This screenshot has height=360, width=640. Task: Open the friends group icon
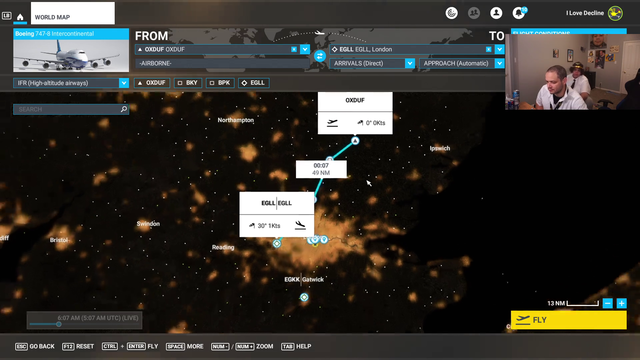pyautogui.click(x=474, y=13)
